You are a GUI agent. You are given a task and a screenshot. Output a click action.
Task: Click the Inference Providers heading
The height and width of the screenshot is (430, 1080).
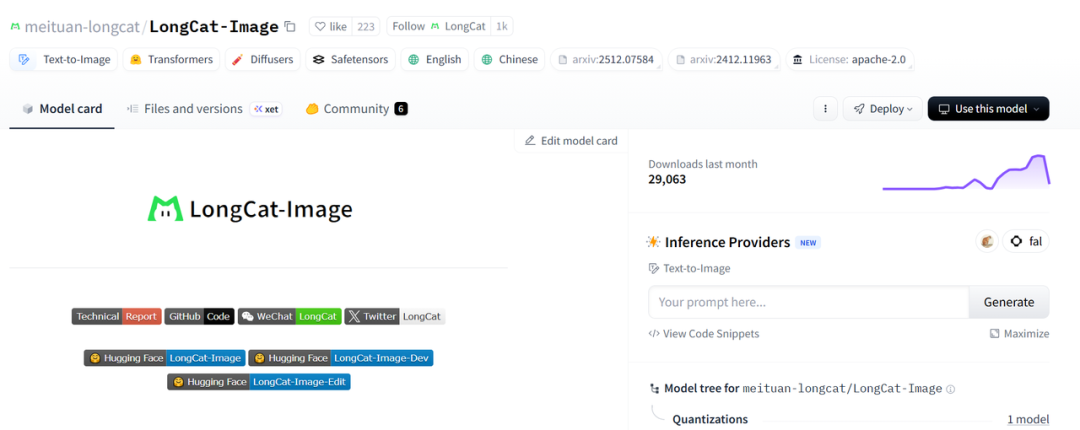[727, 243]
